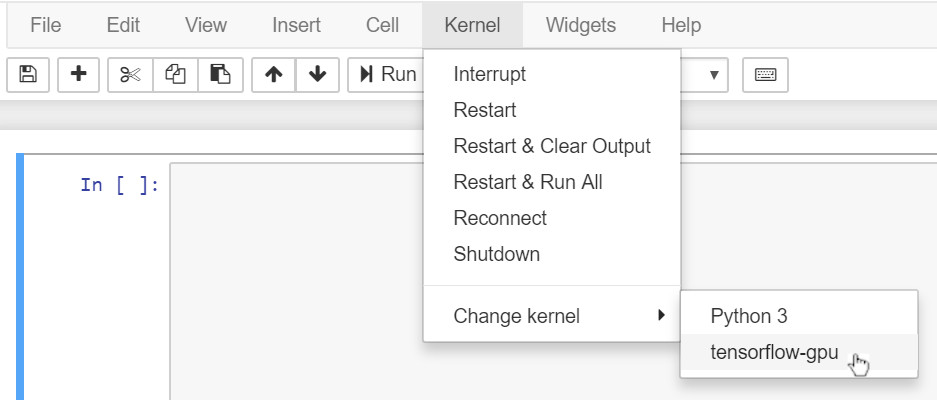Expand the cell type dropdown arrow

pyautogui.click(x=714, y=75)
